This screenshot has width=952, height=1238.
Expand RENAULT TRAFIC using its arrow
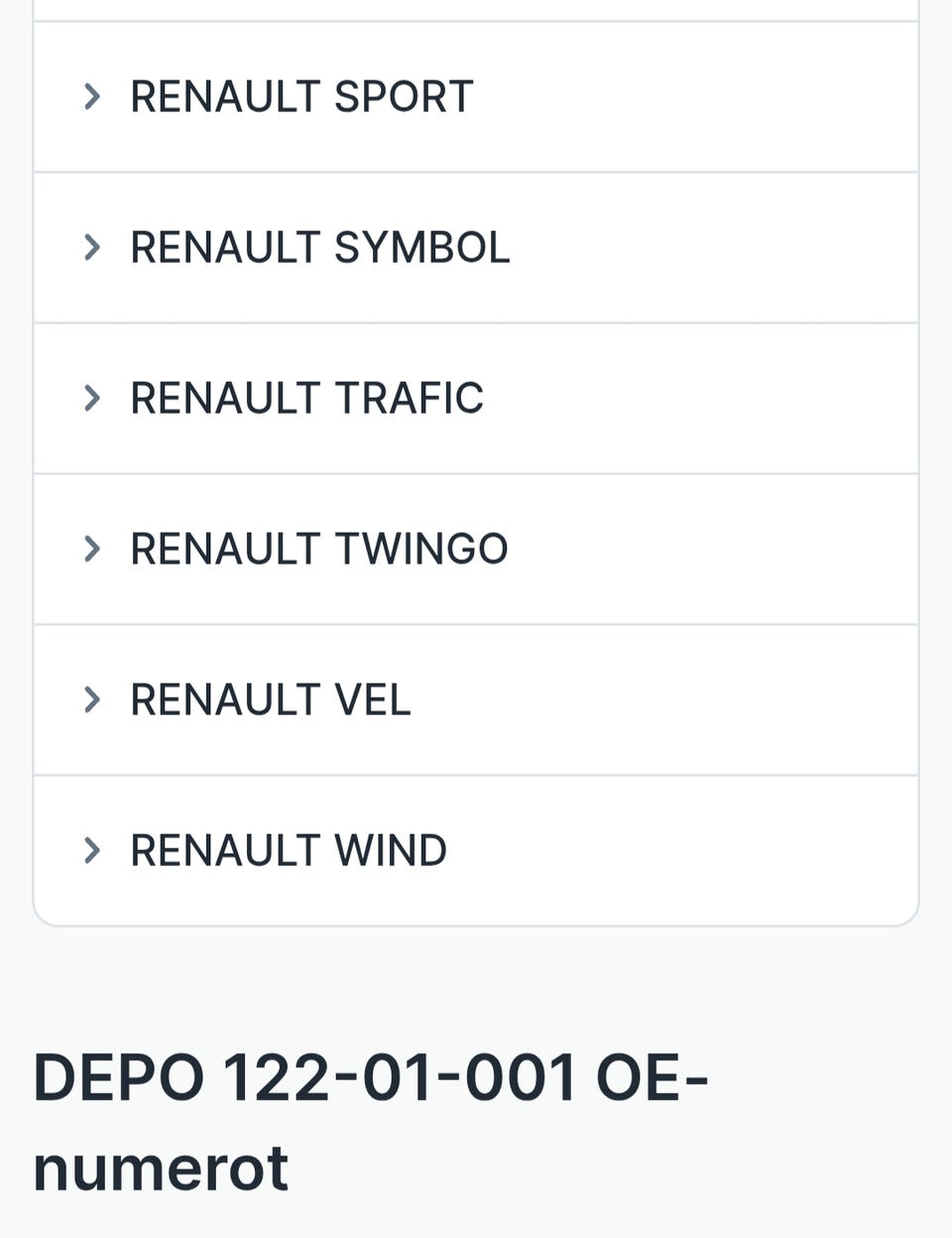(x=92, y=398)
